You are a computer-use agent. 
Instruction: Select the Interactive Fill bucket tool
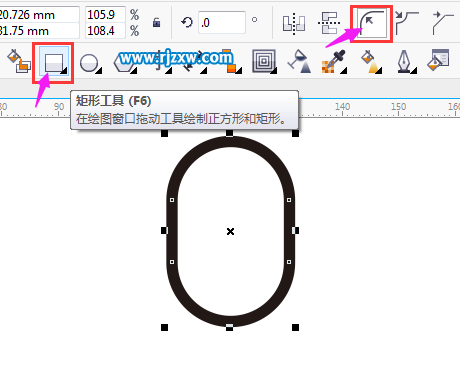tap(371, 61)
